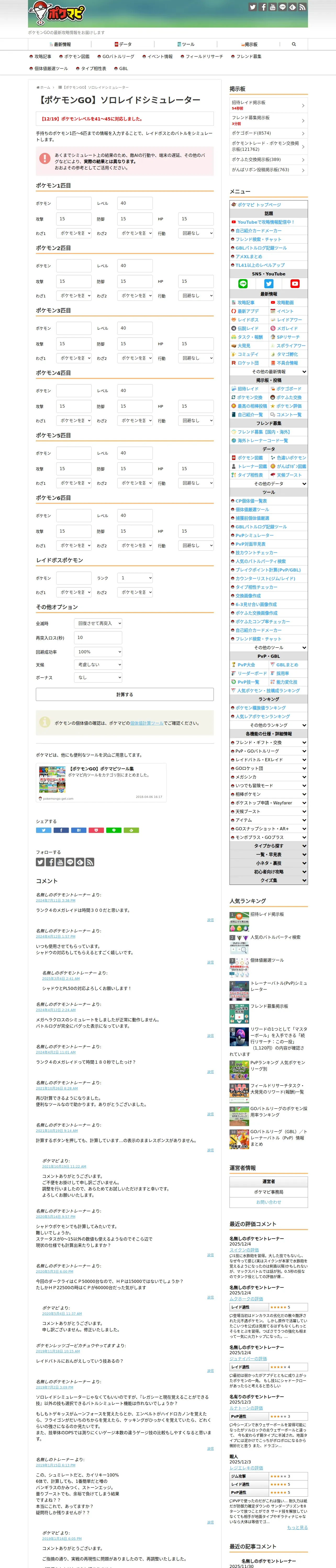Click the YouTube icon under フォローする
The height and width of the screenshot is (1568, 336).
click(x=60, y=862)
